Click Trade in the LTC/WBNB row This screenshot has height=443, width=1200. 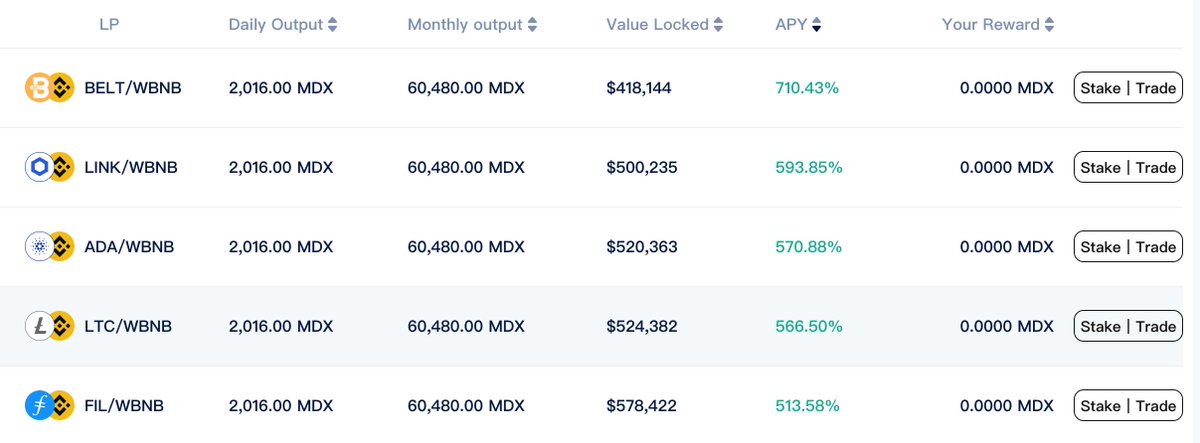tap(1156, 326)
